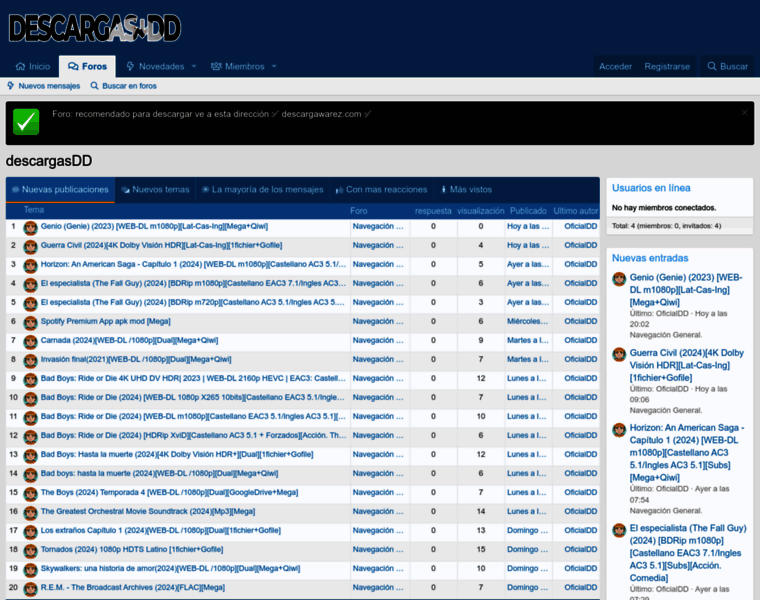This screenshot has width=760, height=600.
Task: Open Guerra Civil (2024) topic in table
Action: pos(161,245)
